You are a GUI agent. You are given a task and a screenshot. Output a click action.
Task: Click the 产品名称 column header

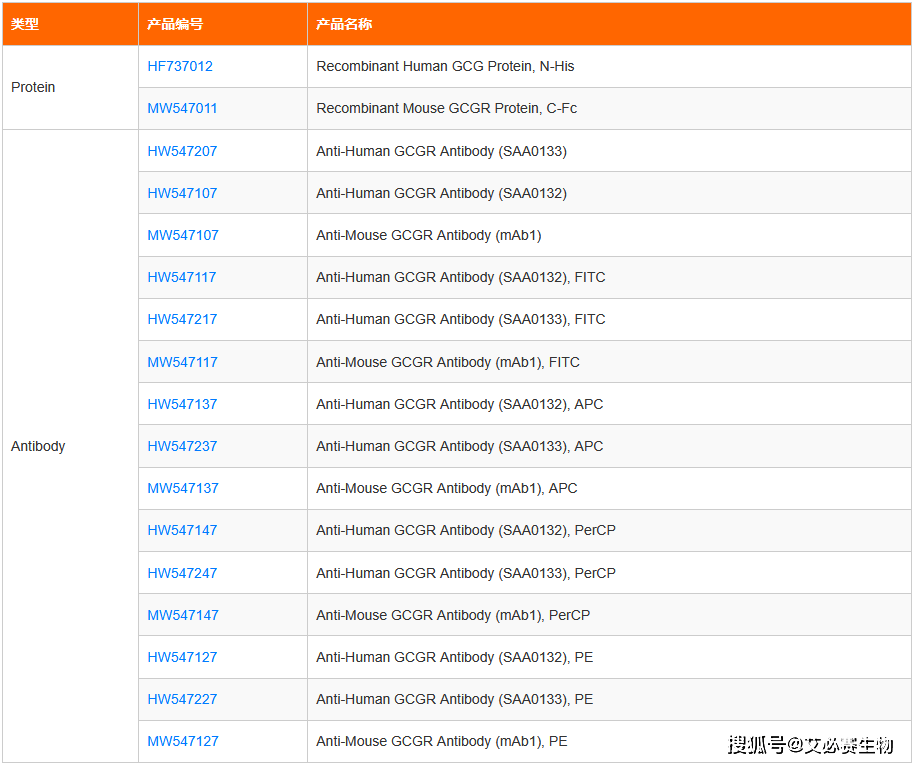(x=344, y=24)
